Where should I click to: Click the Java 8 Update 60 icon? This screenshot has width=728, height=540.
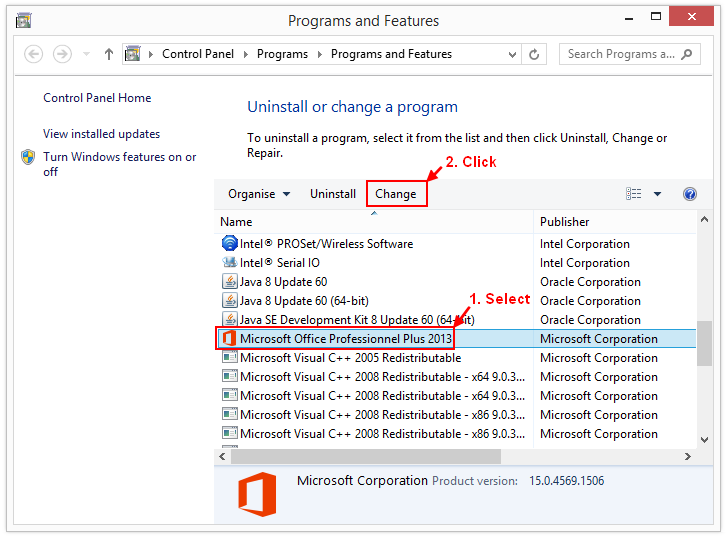tap(229, 282)
